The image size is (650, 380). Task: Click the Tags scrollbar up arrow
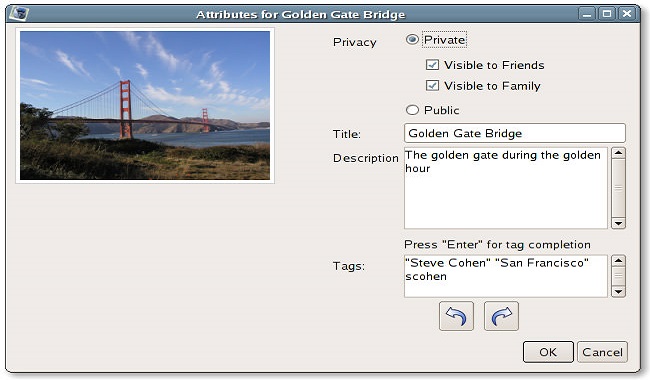click(618, 261)
